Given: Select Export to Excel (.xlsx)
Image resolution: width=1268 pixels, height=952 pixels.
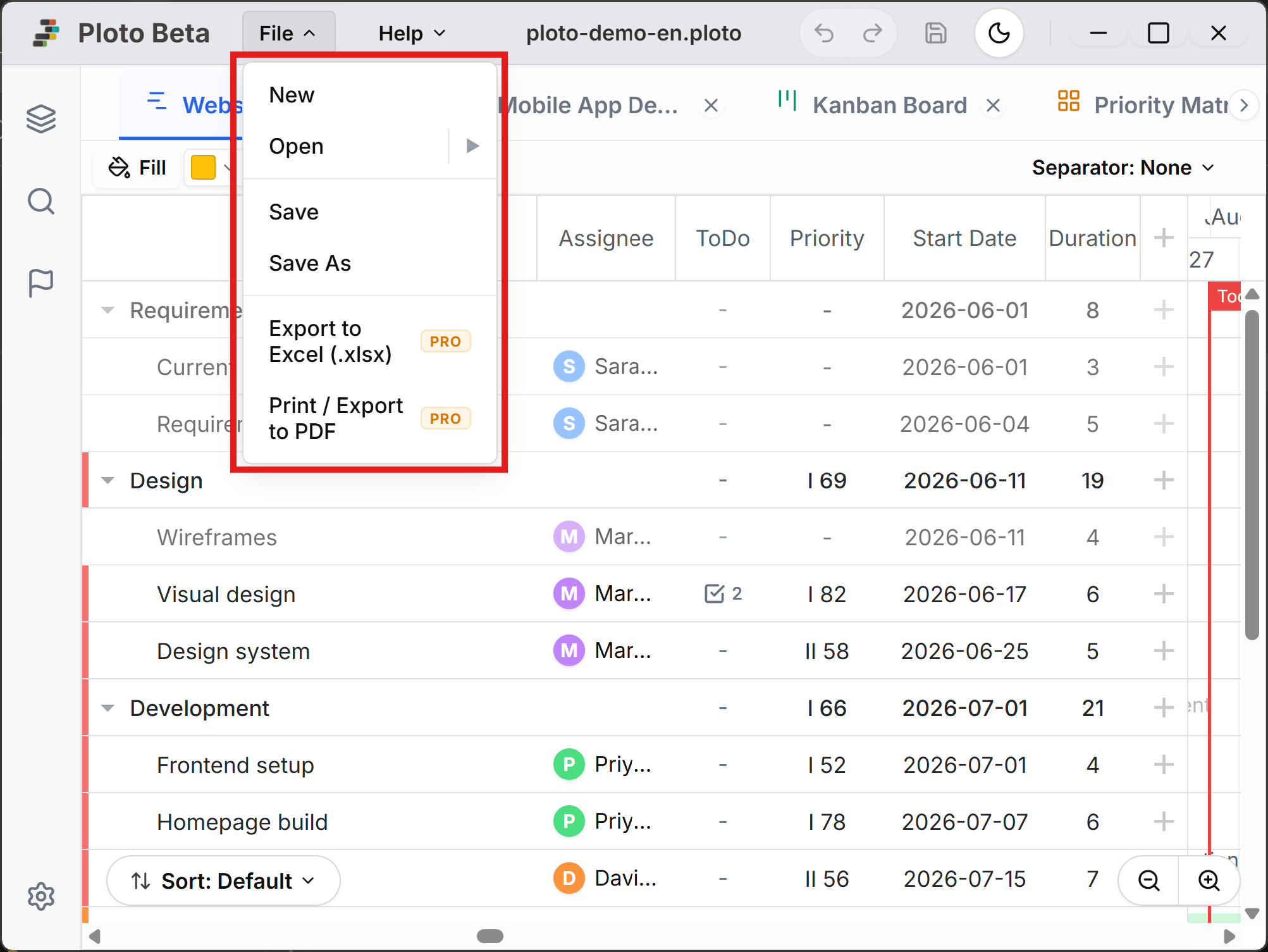Looking at the screenshot, I should 370,342.
